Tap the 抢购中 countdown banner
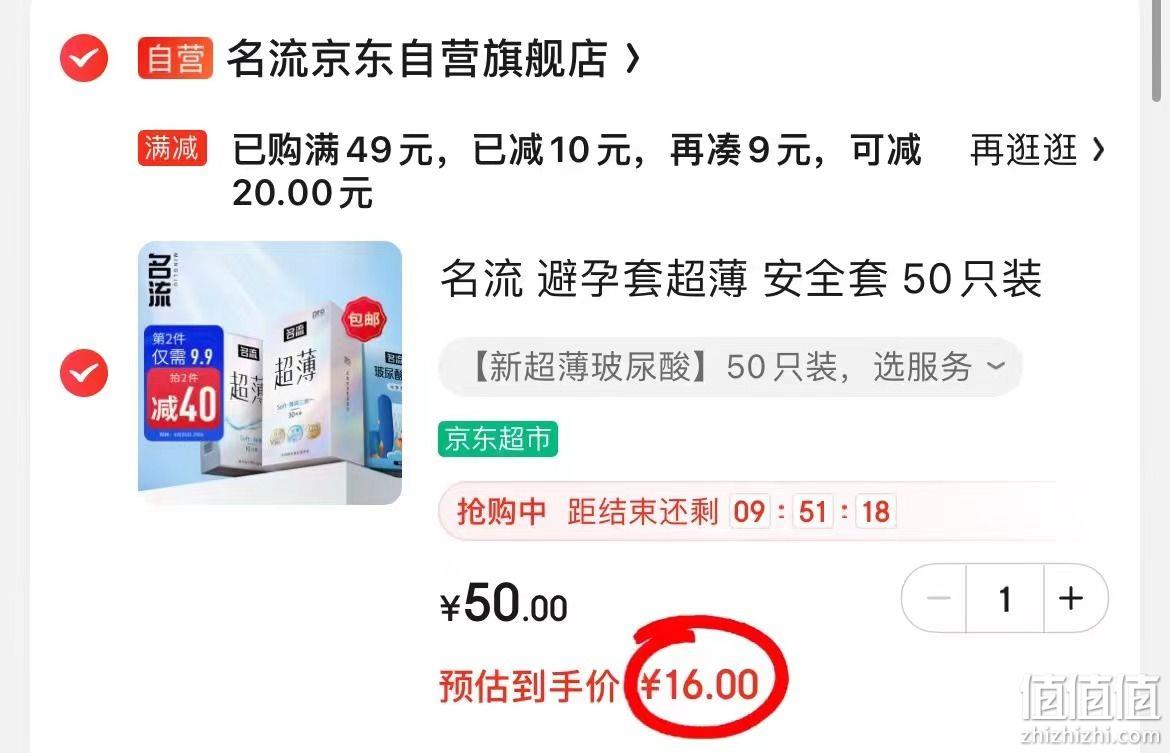Image resolution: width=1170 pixels, height=753 pixels. coord(754,511)
